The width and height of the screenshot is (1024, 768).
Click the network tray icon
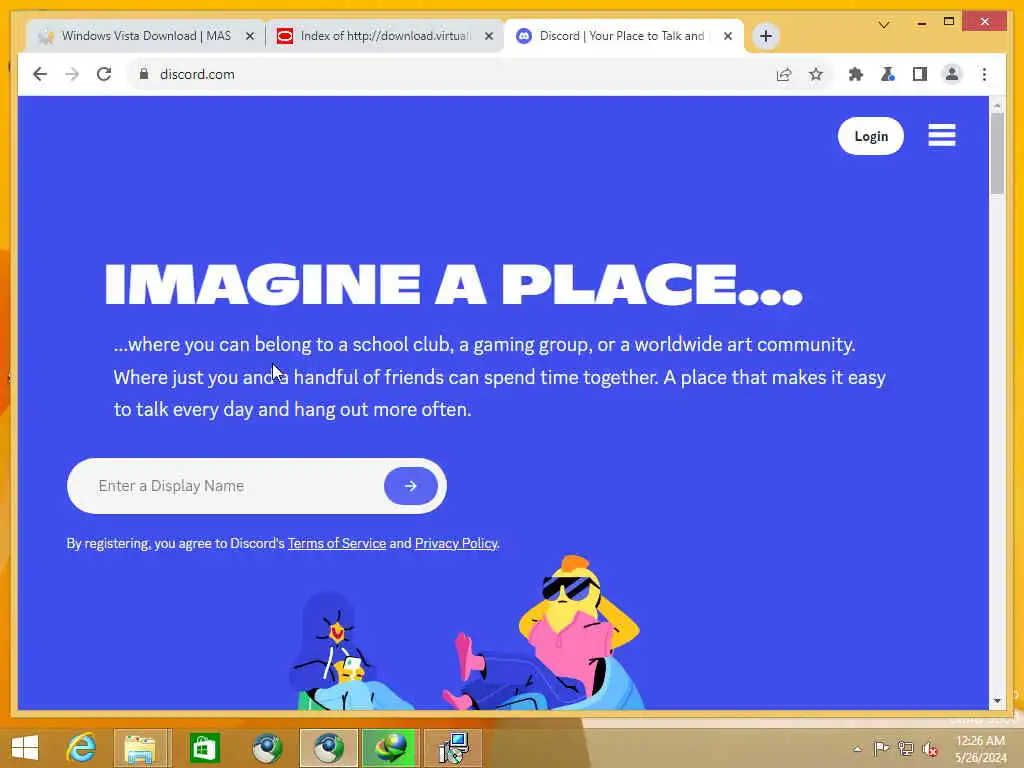pos(905,748)
